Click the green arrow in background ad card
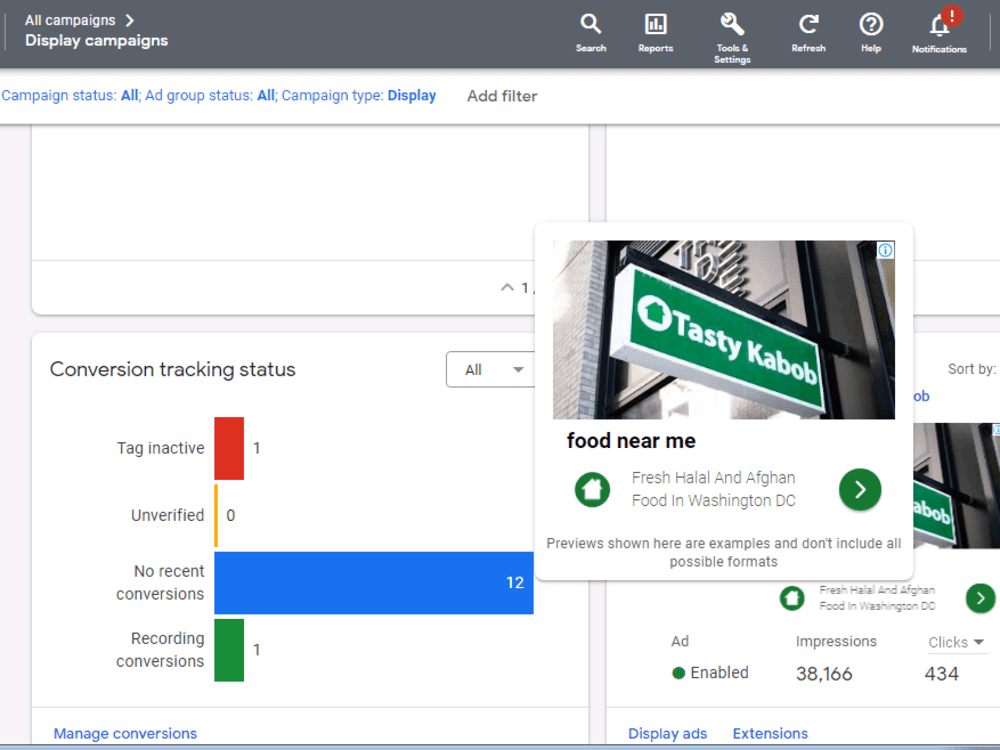Screen dimensions: 1000x750 coord(980,598)
